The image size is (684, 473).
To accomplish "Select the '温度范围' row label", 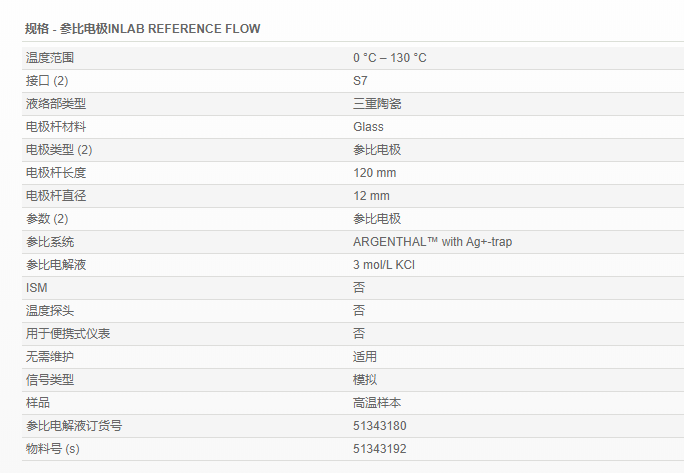I will 50,58.
